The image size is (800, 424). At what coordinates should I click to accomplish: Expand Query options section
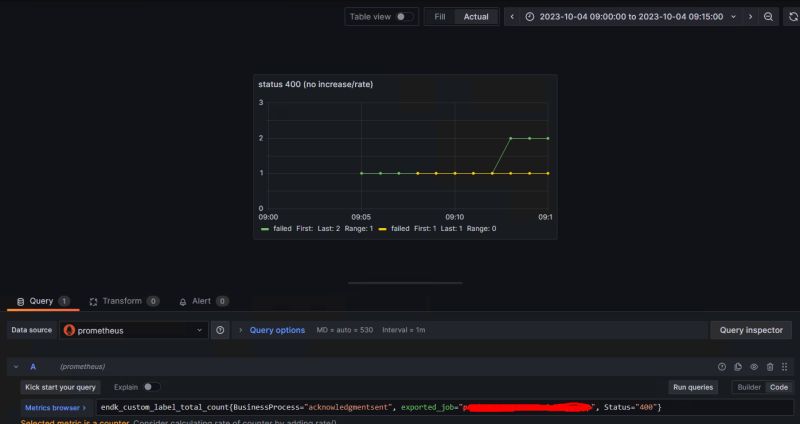(241, 330)
